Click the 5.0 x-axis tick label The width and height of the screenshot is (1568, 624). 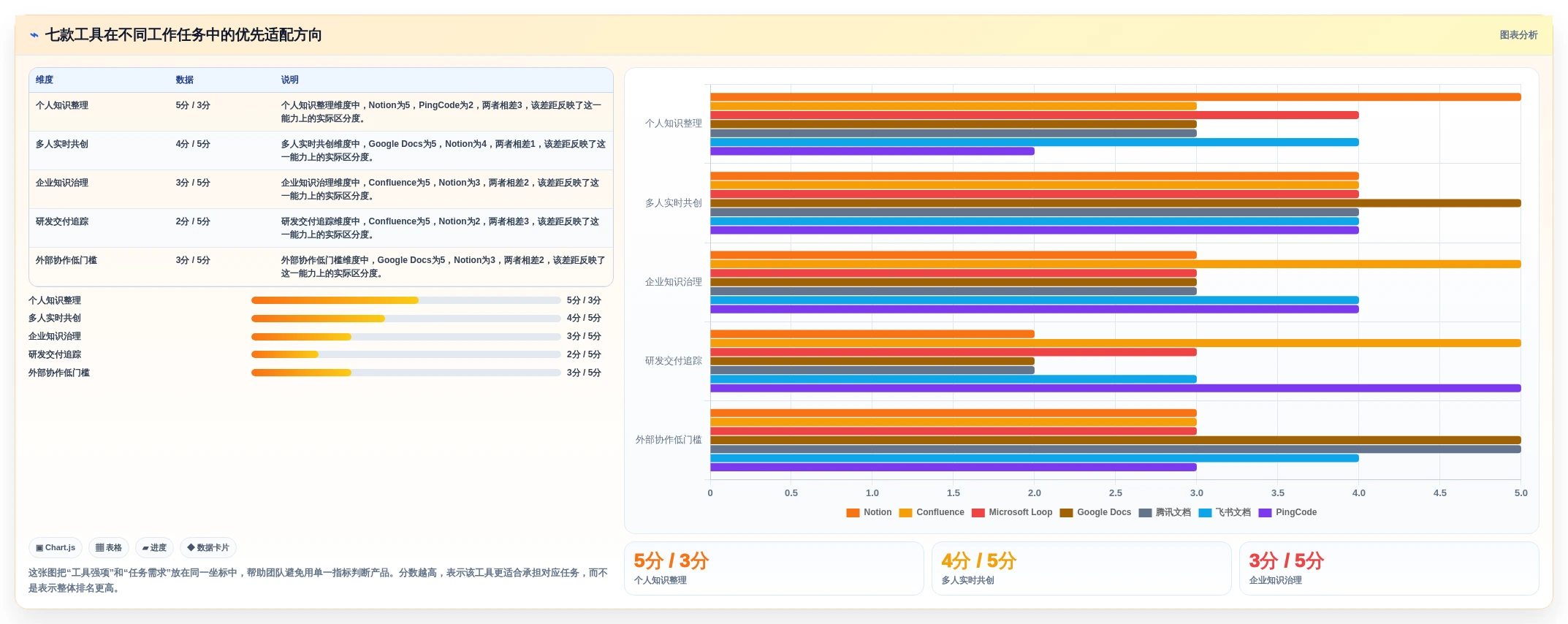tap(1521, 493)
